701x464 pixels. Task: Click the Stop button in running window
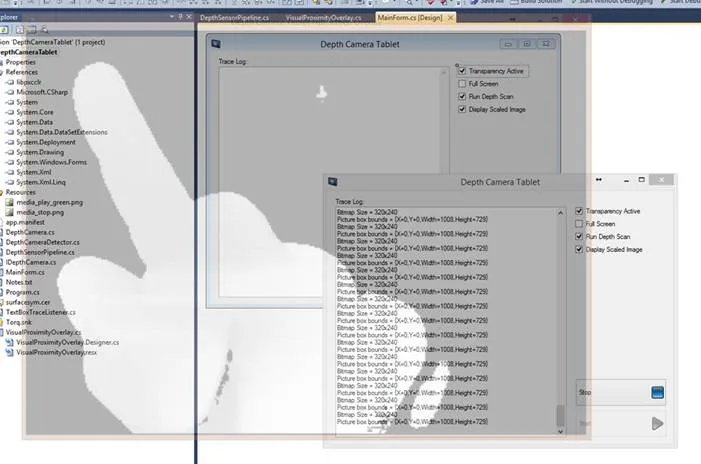point(621,392)
